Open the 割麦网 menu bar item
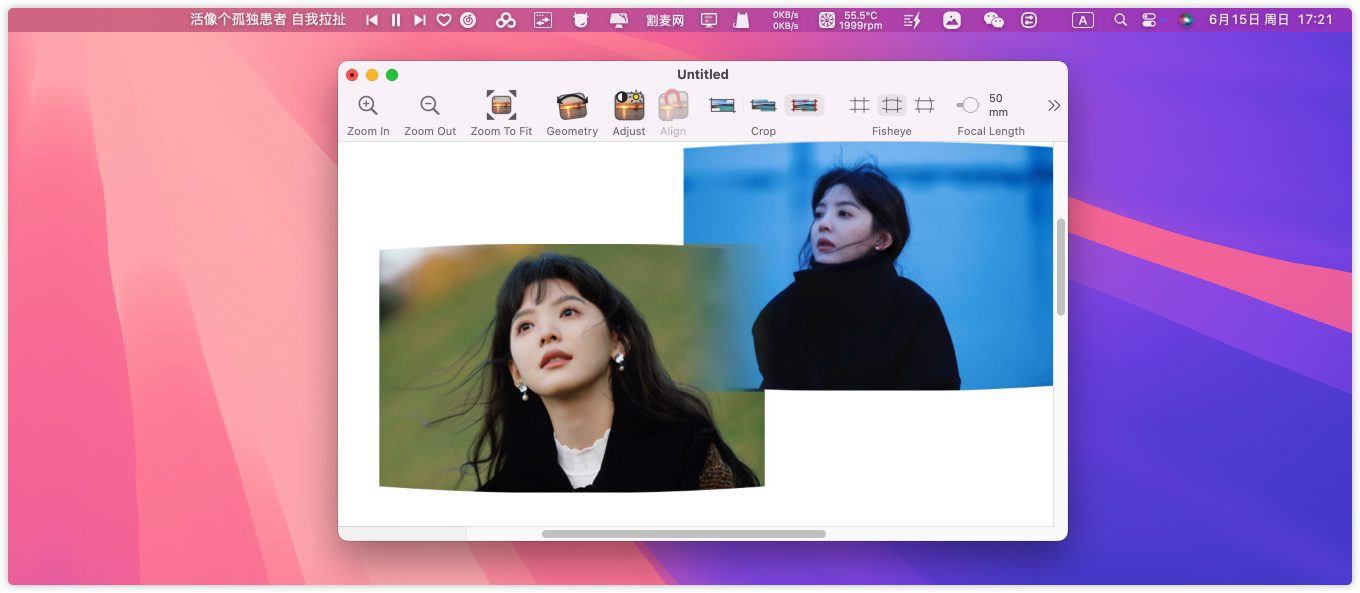This screenshot has height=593, width=1360. [x=665, y=20]
